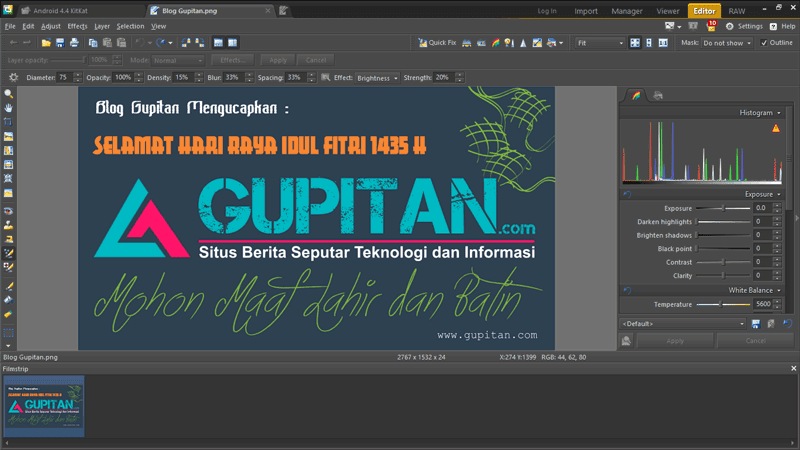Open the Fit zoom level dropdown
800x450 pixels.
tap(600, 43)
